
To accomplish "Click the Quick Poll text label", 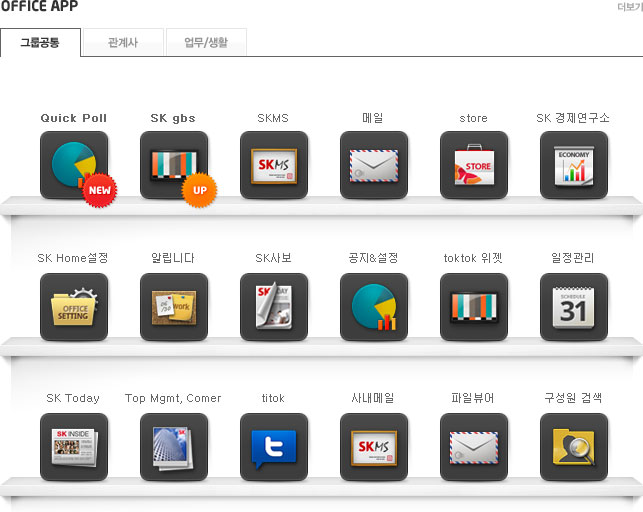I will tap(74, 118).
